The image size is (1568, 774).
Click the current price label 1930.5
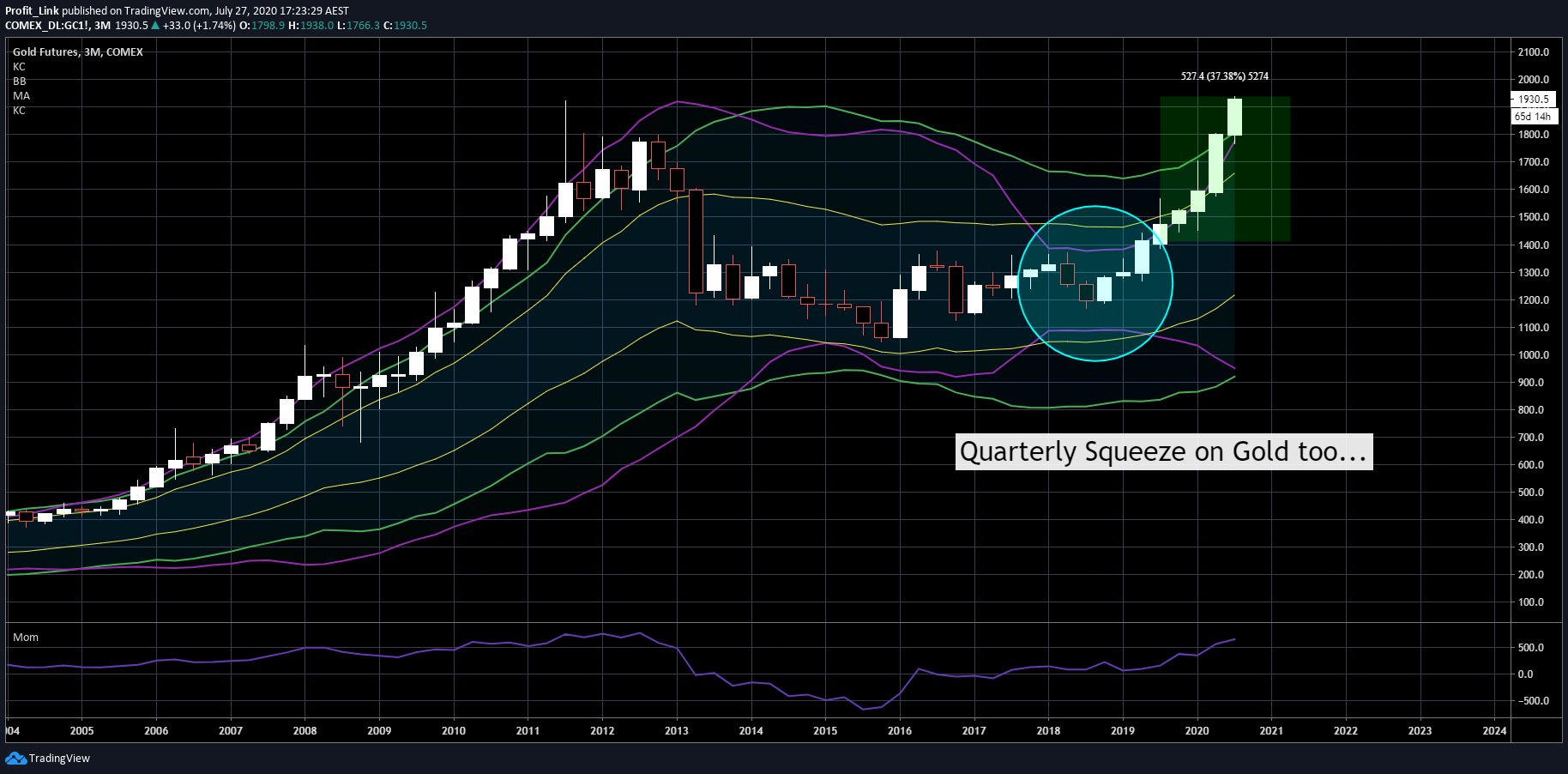(1533, 100)
